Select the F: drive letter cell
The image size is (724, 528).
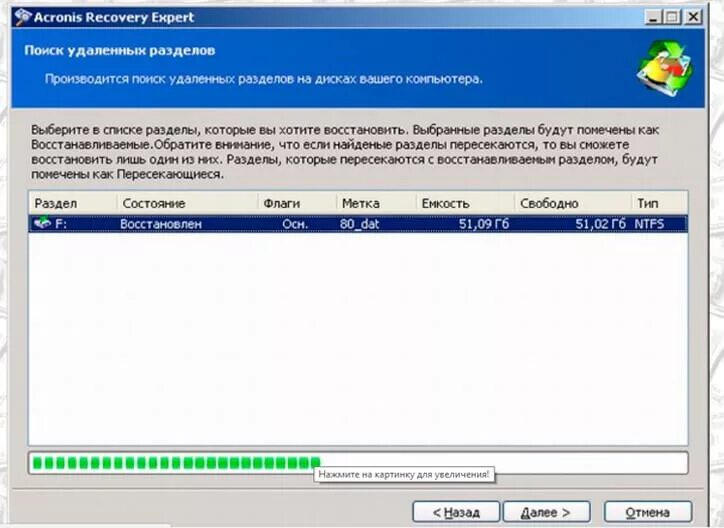coord(61,224)
